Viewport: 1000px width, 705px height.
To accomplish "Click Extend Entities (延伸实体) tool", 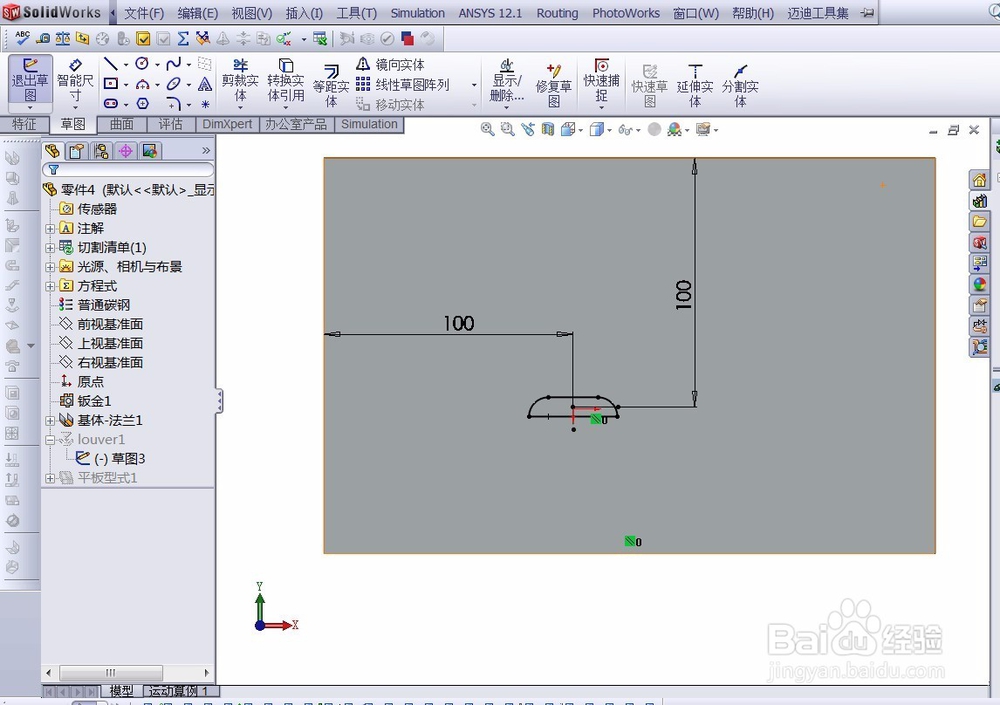I will 695,85.
